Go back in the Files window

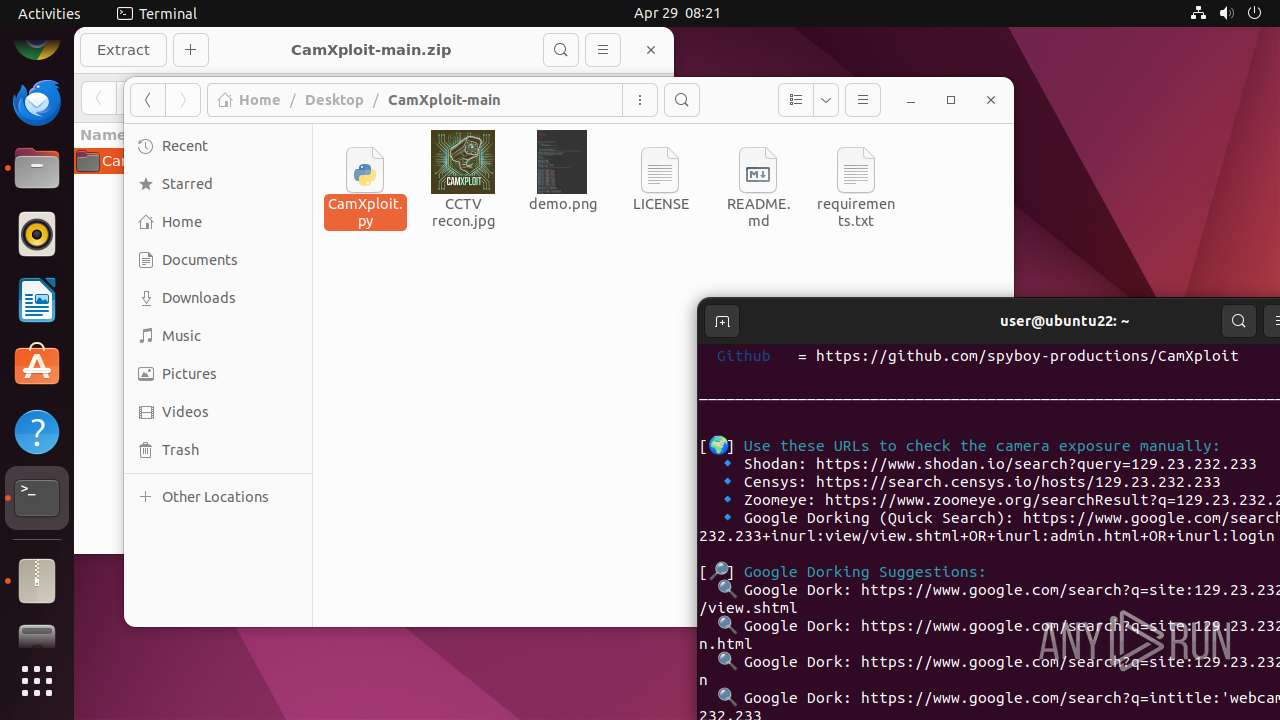tap(147, 100)
